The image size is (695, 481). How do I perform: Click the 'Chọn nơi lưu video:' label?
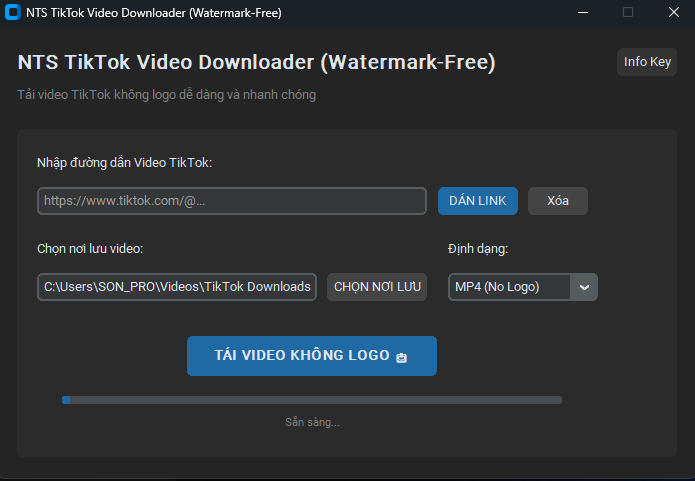click(90, 249)
